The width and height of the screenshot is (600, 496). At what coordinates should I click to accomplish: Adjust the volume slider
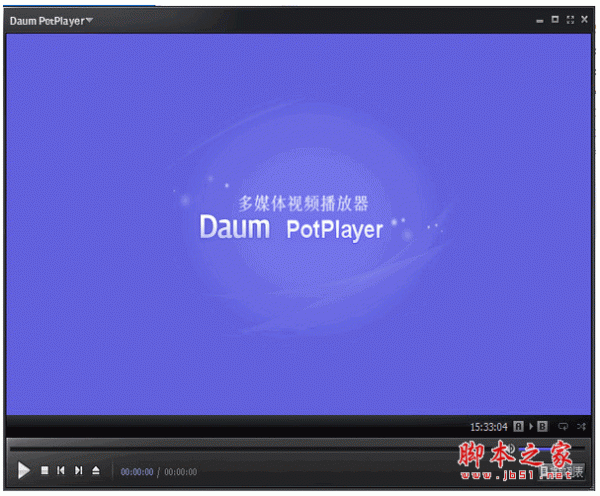tap(551, 449)
